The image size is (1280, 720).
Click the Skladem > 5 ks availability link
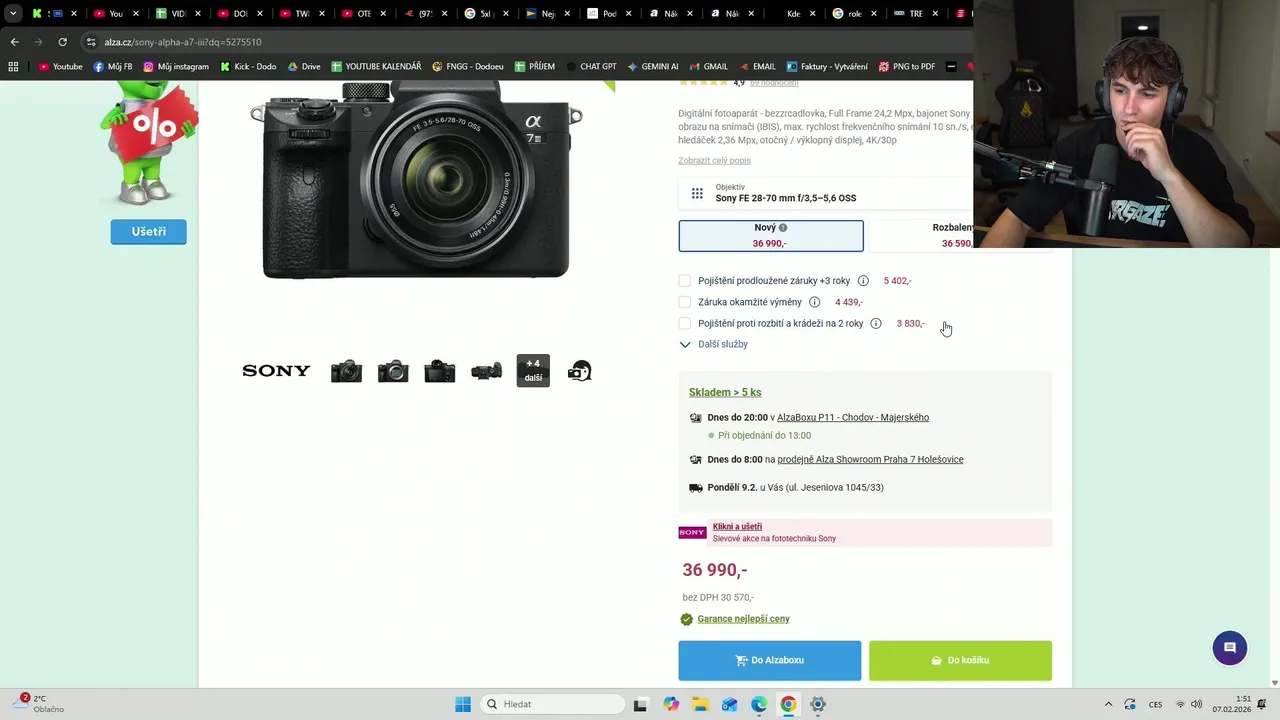point(725,392)
